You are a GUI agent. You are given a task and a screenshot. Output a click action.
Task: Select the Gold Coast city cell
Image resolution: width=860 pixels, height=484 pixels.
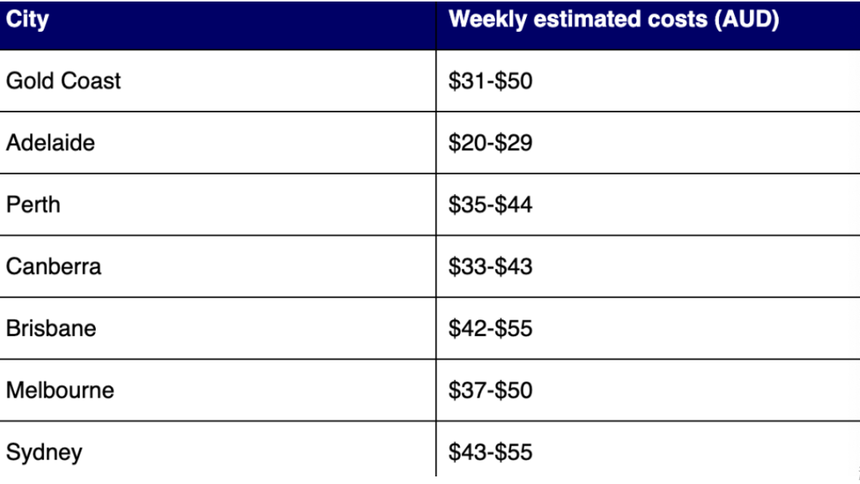pos(63,81)
